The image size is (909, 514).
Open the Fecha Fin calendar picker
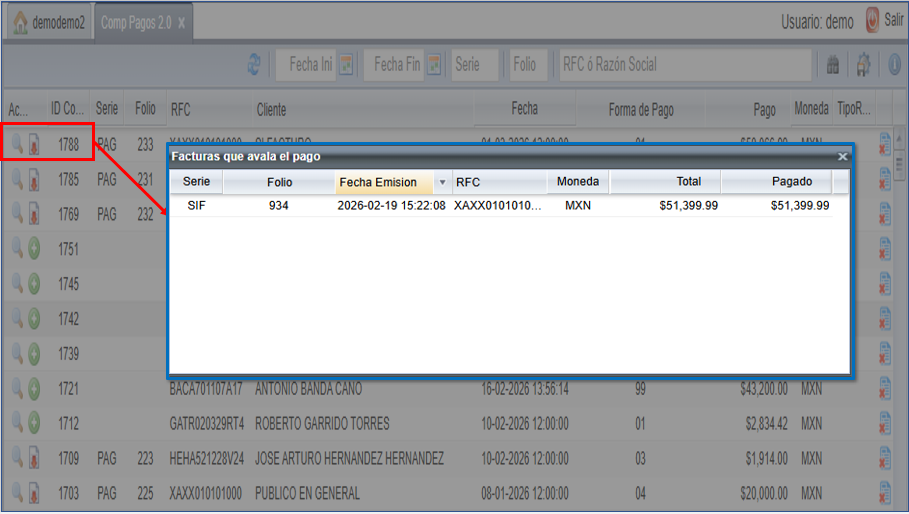click(x=434, y=65)
